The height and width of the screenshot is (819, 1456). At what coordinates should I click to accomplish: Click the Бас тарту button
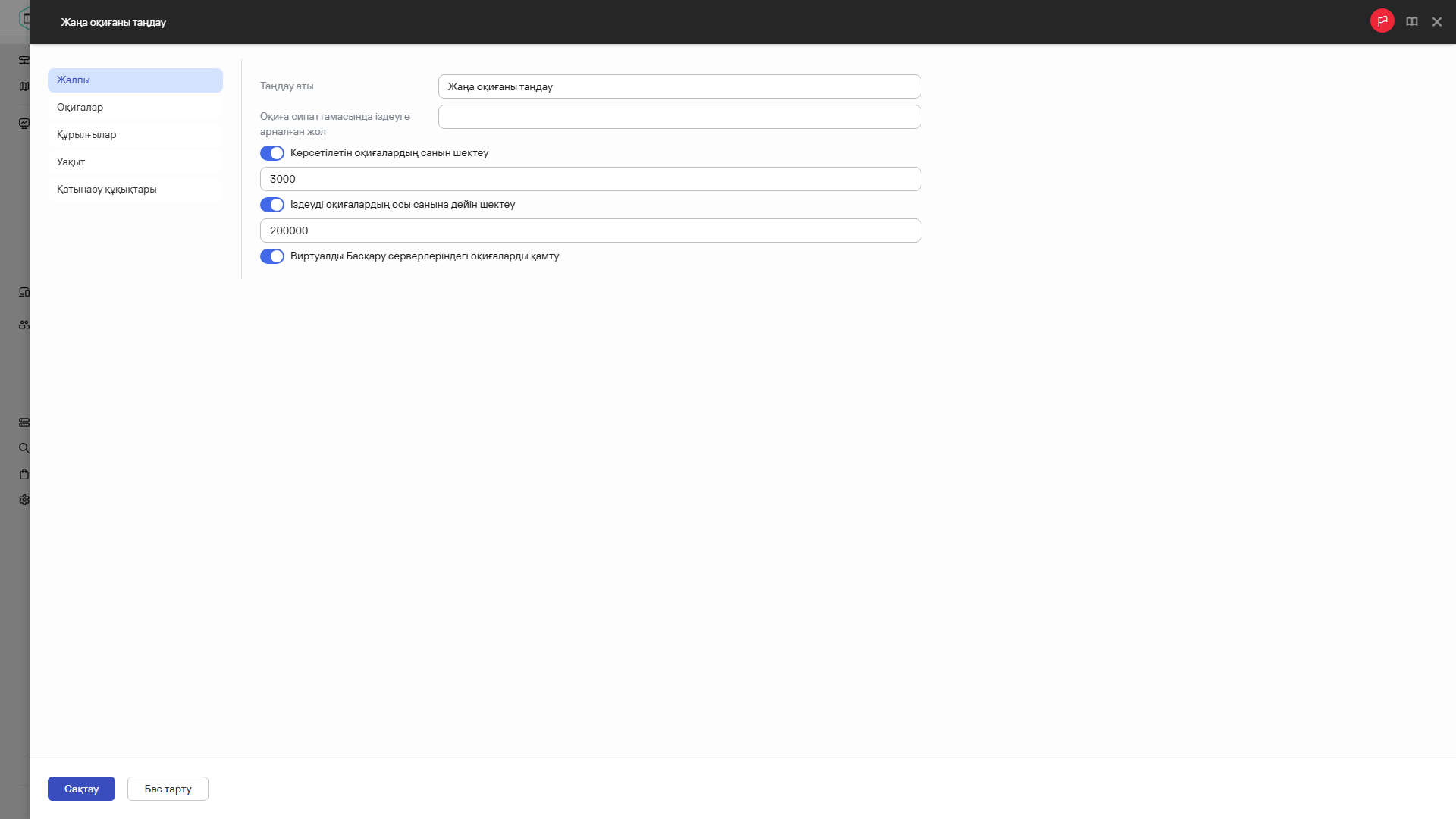[x=168, y=789]
